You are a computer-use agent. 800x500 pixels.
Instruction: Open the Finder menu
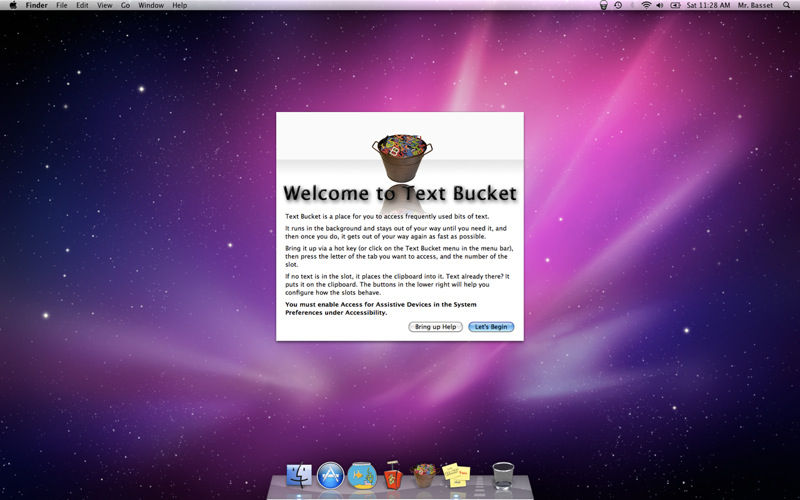click(37, 5)
